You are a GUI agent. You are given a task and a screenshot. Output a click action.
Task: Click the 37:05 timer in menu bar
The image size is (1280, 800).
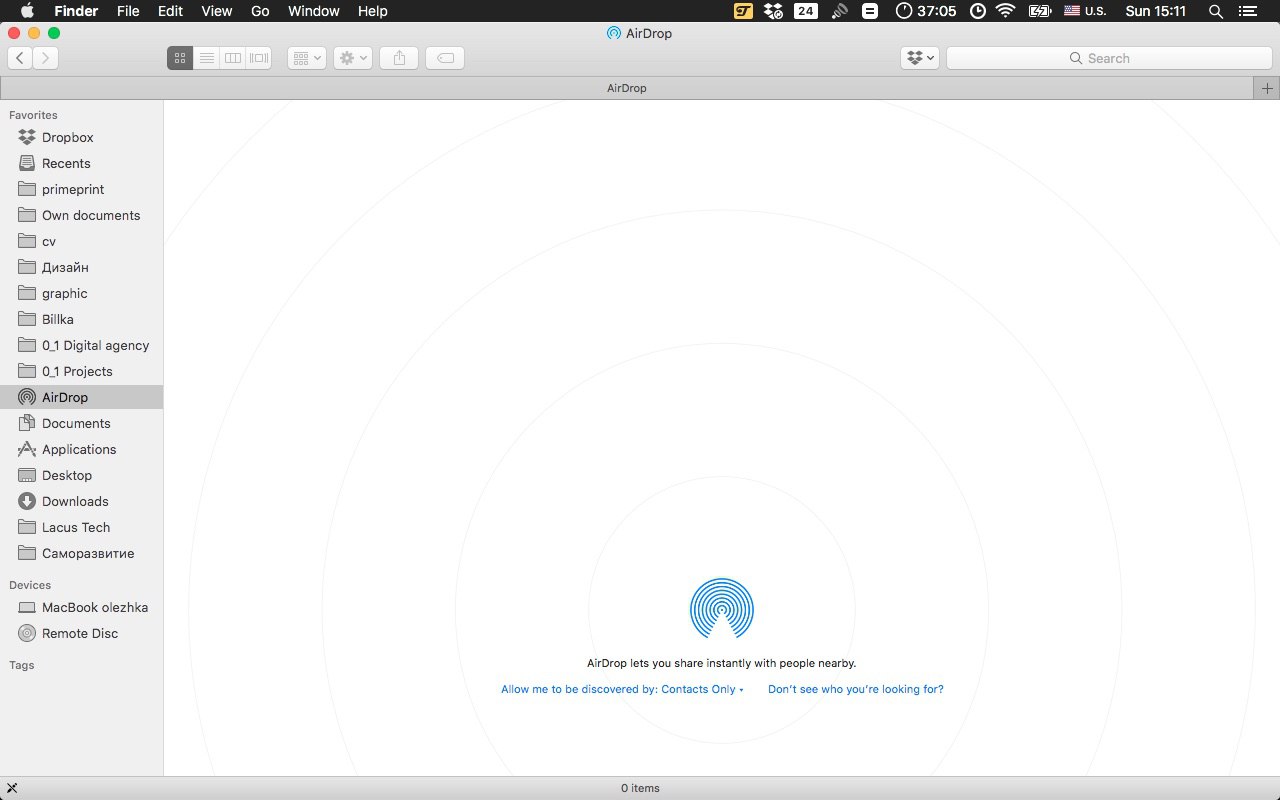tap(926, 11)
